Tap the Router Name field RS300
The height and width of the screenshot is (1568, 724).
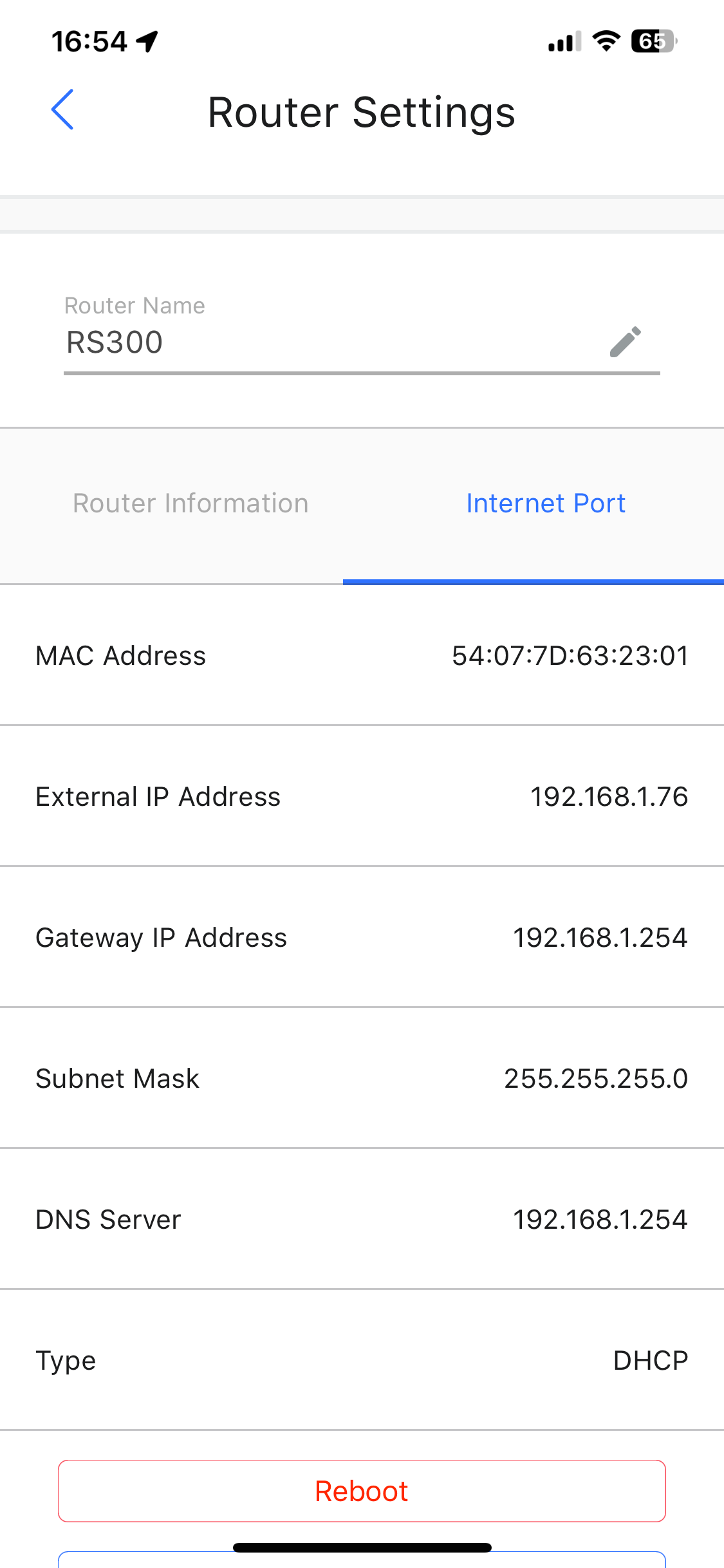click(322, 342)
